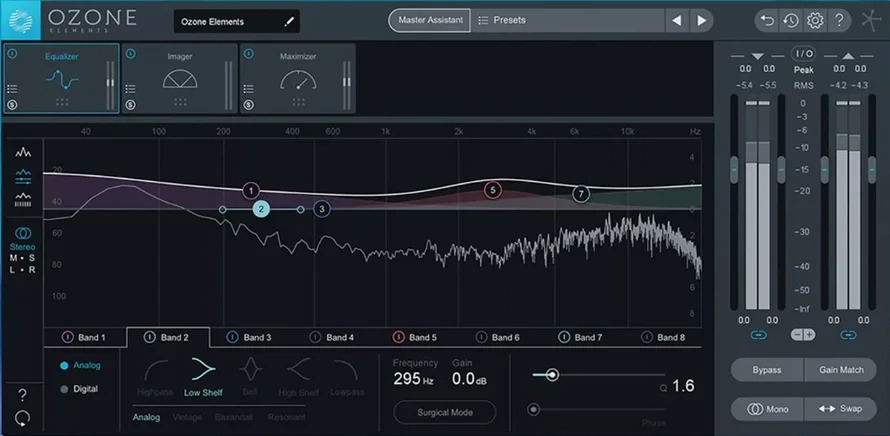The width and height of the screenshot is (890, 436).
Task: Open the Band 4 tab
Action: [x=333, y=337]
